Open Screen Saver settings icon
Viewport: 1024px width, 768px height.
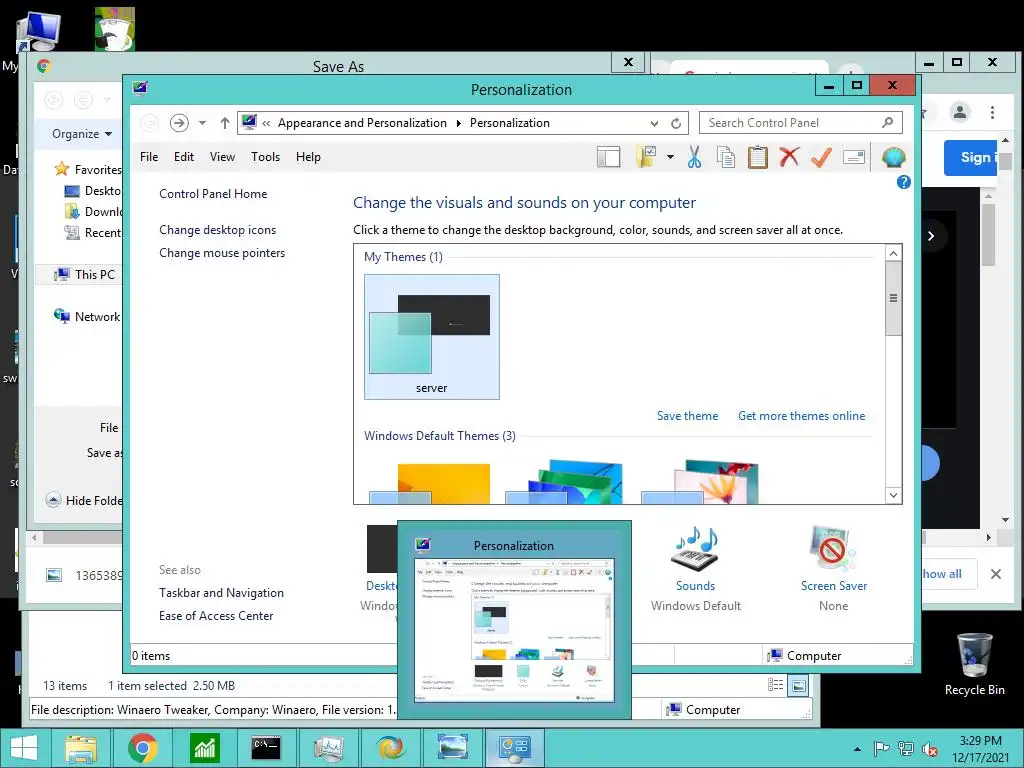[x=833, y=549]
